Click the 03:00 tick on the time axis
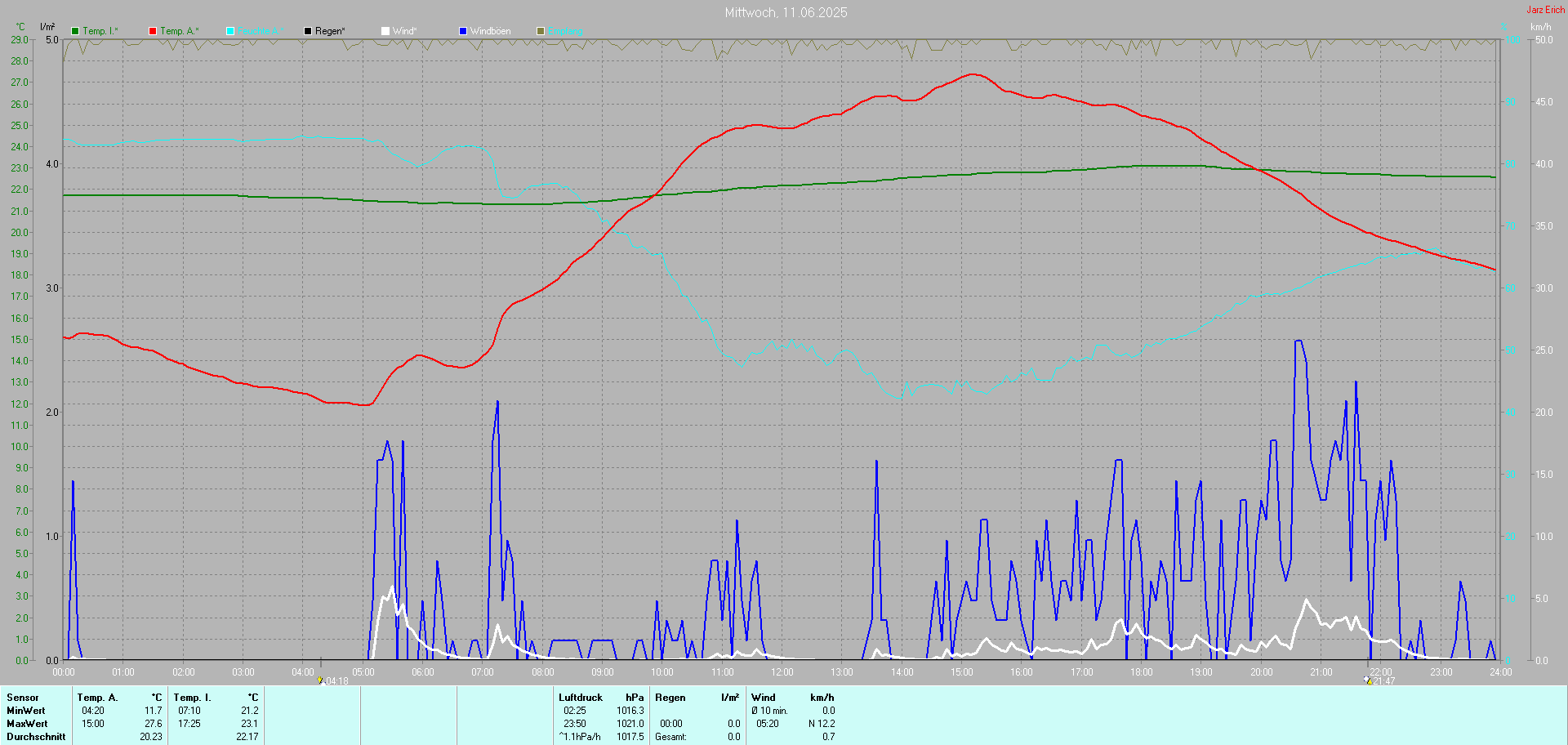This screenshot has width=1568, height=745. coord(243,672)
